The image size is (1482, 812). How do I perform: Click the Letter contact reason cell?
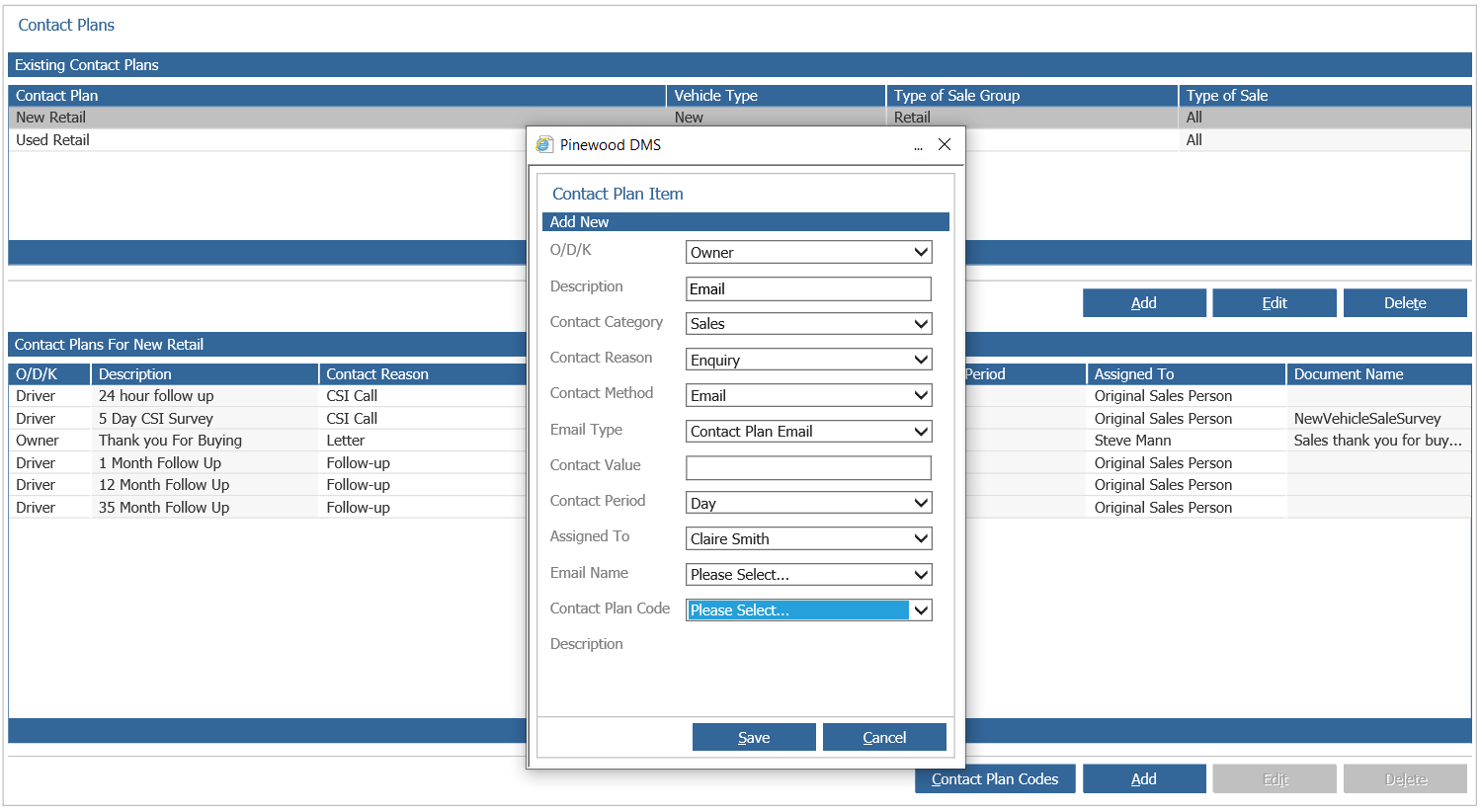[x=423, y=441]
